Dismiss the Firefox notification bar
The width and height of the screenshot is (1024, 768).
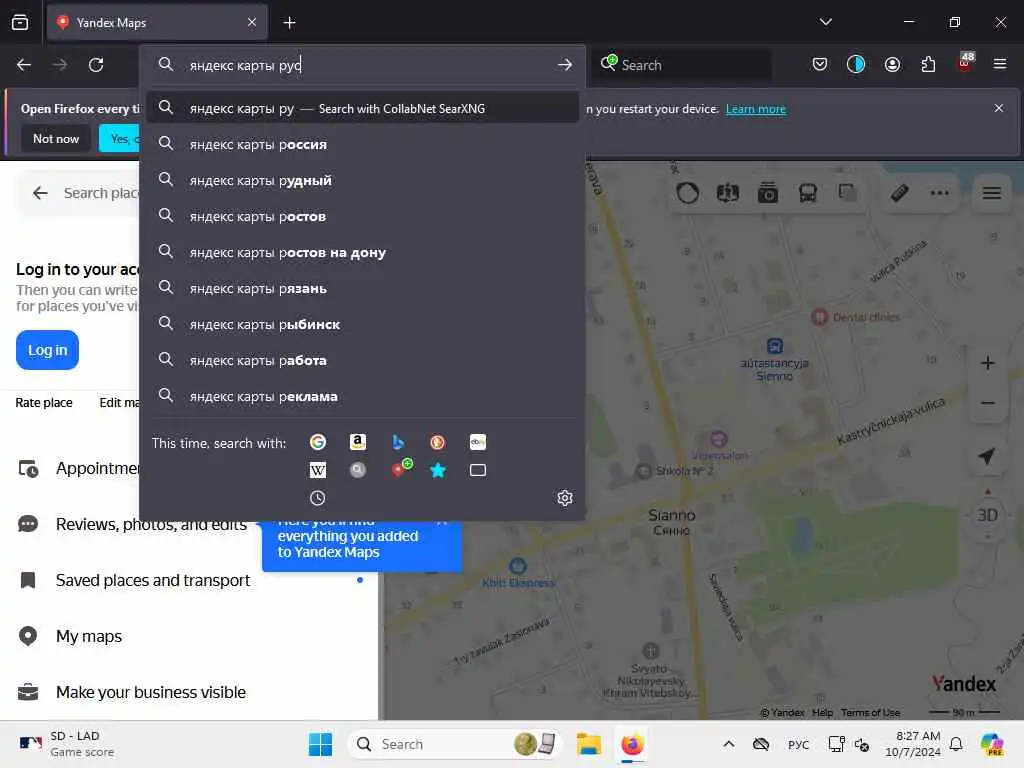999,108
